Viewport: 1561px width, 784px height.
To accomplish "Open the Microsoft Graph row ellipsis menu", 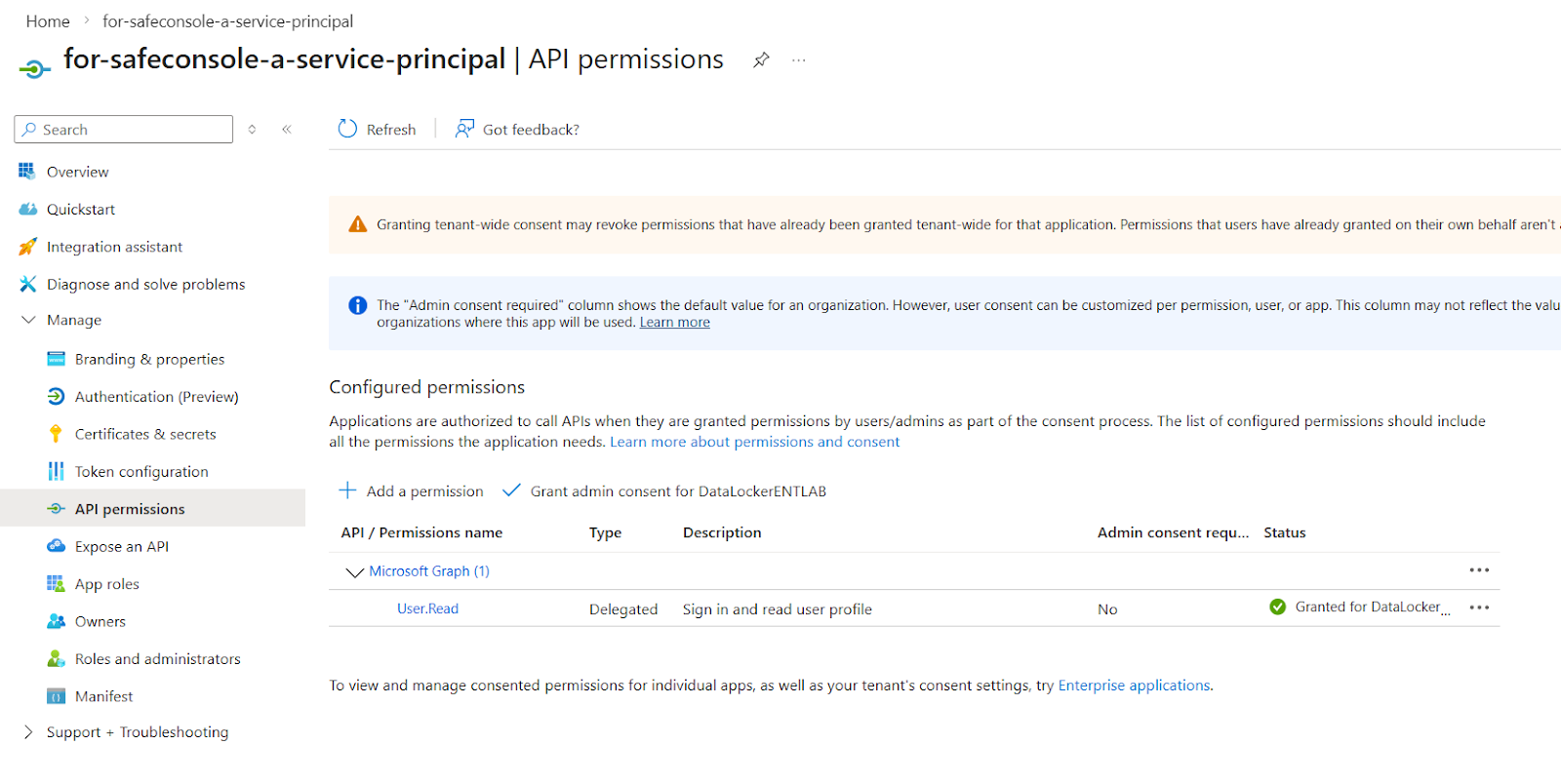I will (1479, 570).
